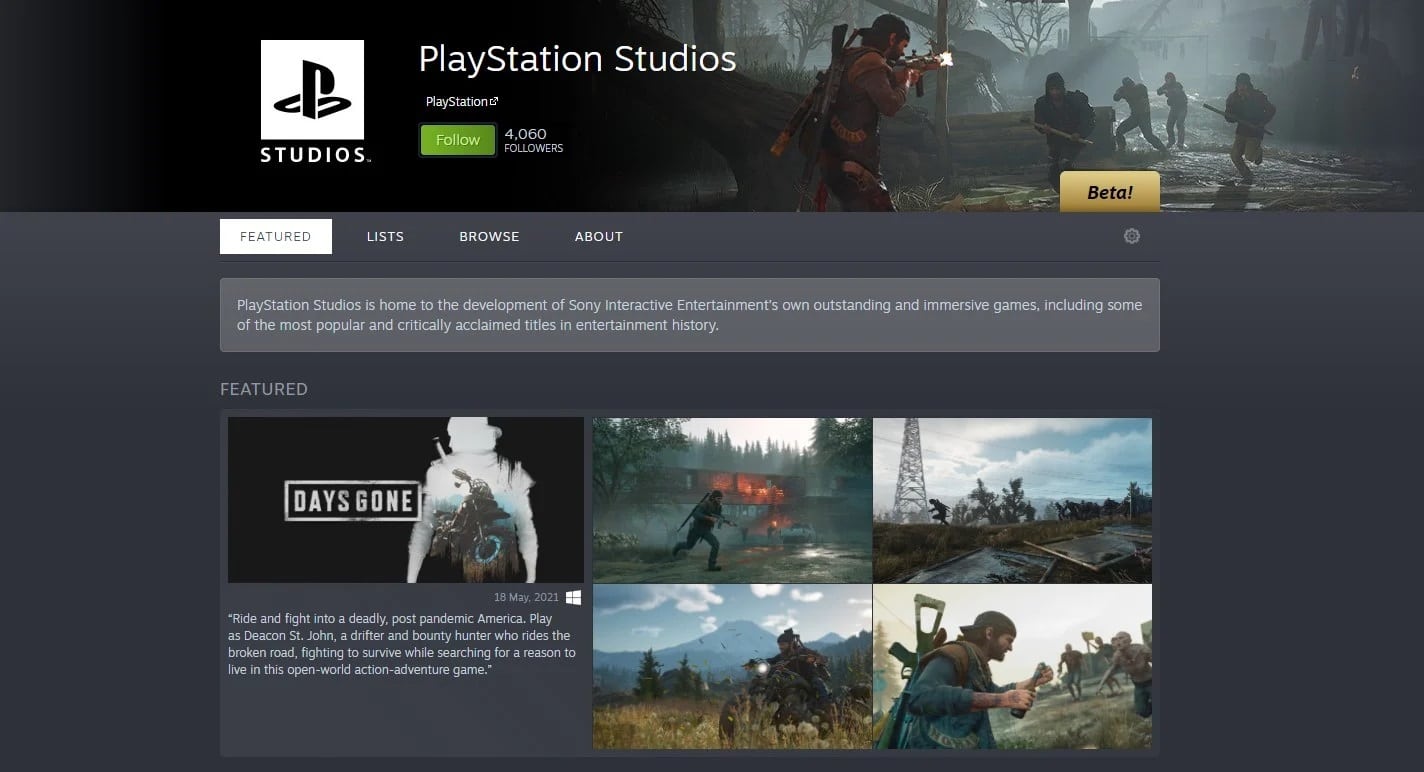Open the Days Gone capsule image
Image resolution: width=1424 pixels, height=772 pixels.
[x=406, y=500]
